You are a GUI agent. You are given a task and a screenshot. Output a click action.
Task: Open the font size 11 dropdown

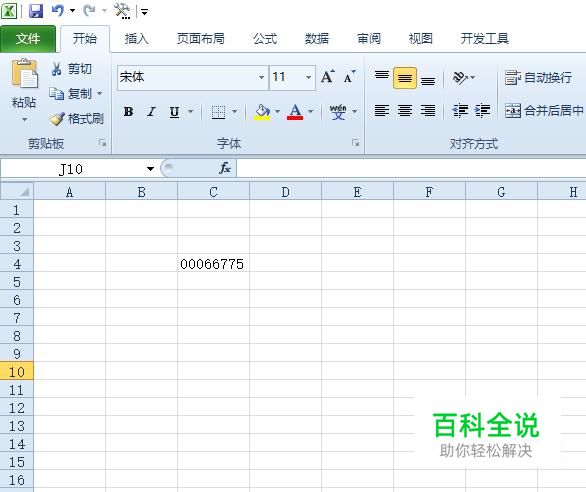click(308, 77)
